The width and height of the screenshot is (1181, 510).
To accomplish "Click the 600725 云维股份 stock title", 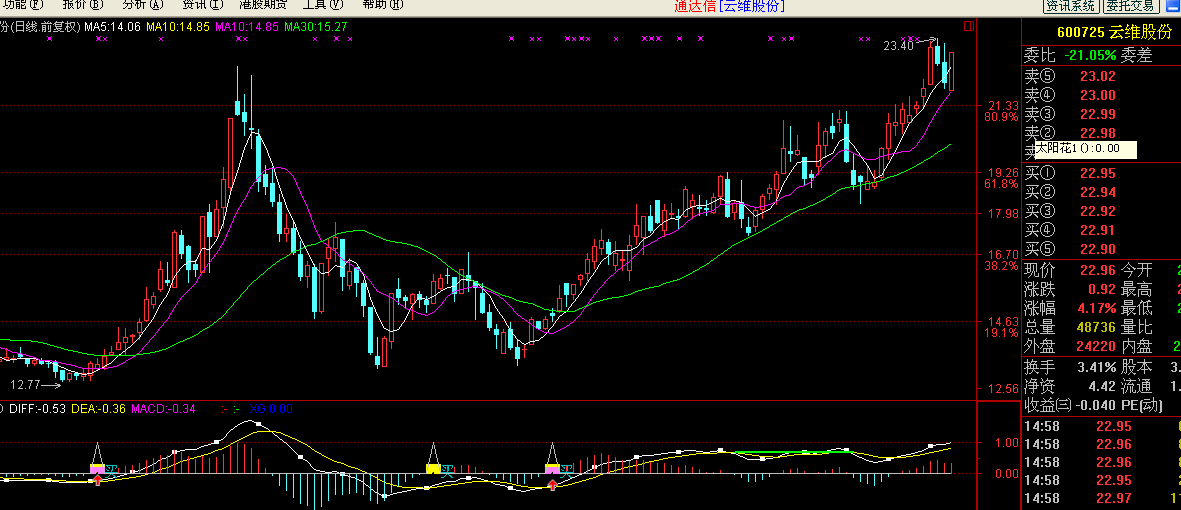I will click(1098, 32).
